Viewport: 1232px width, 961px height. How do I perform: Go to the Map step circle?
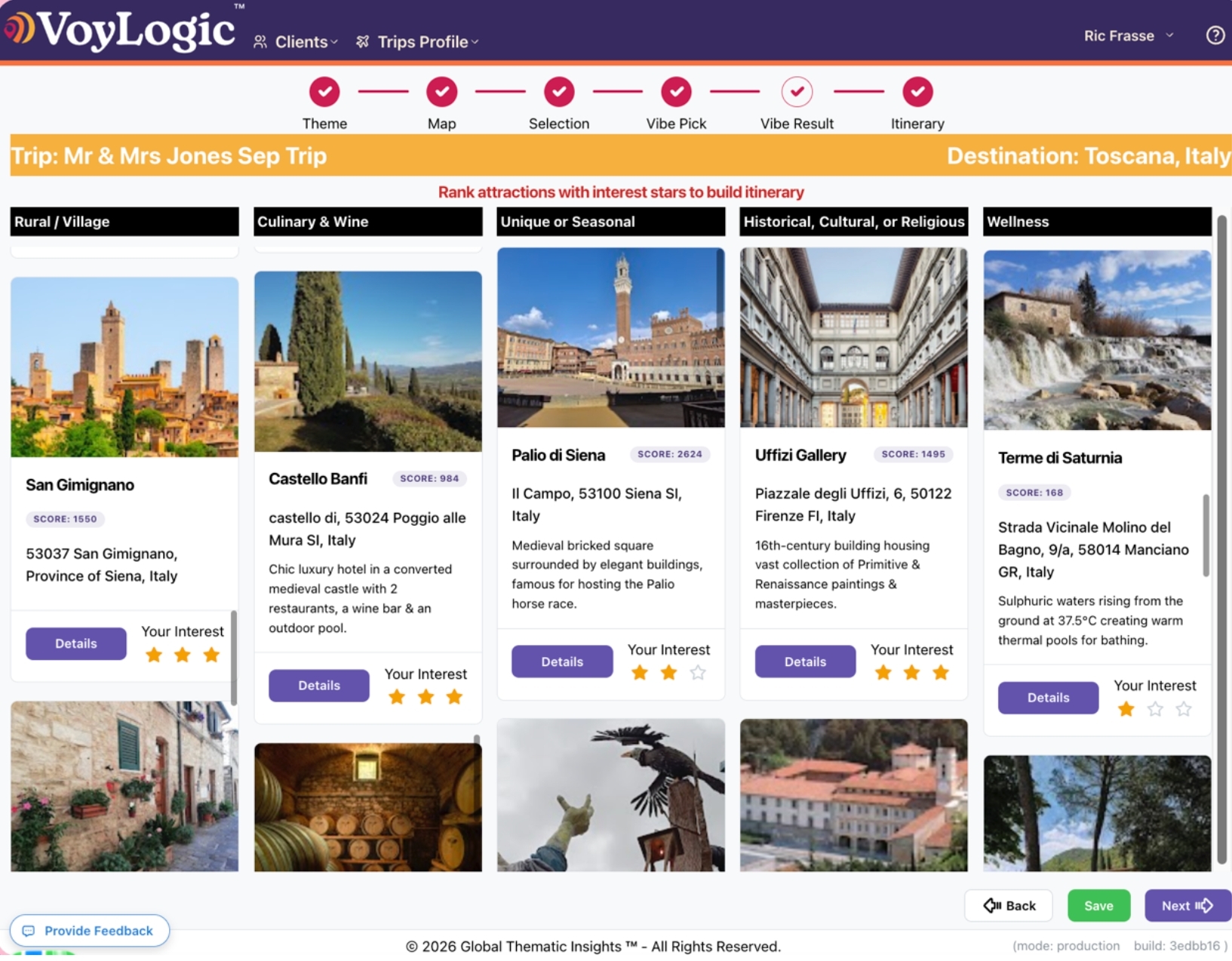pos(442,92)
